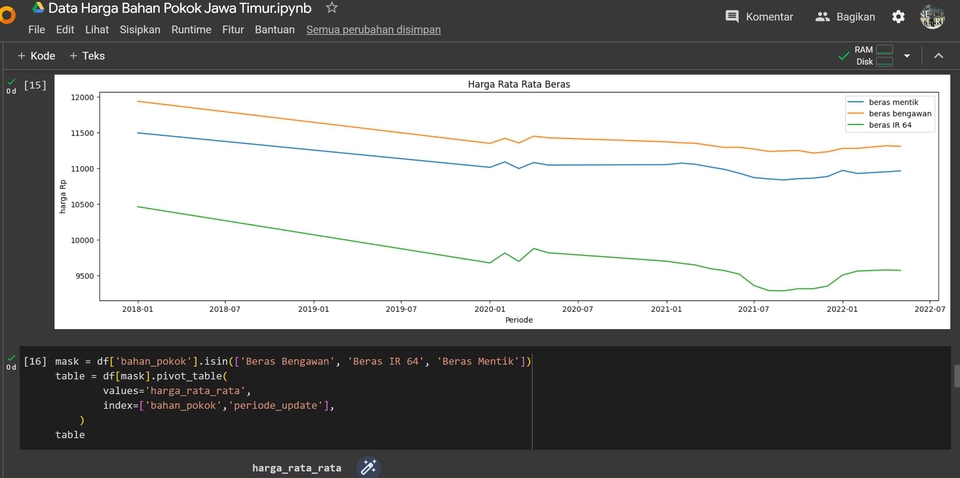Screen dimensions: 960x478
Task: Click the index=['bahan_pokok','periode_update'] code line
Action: point(219,405)
